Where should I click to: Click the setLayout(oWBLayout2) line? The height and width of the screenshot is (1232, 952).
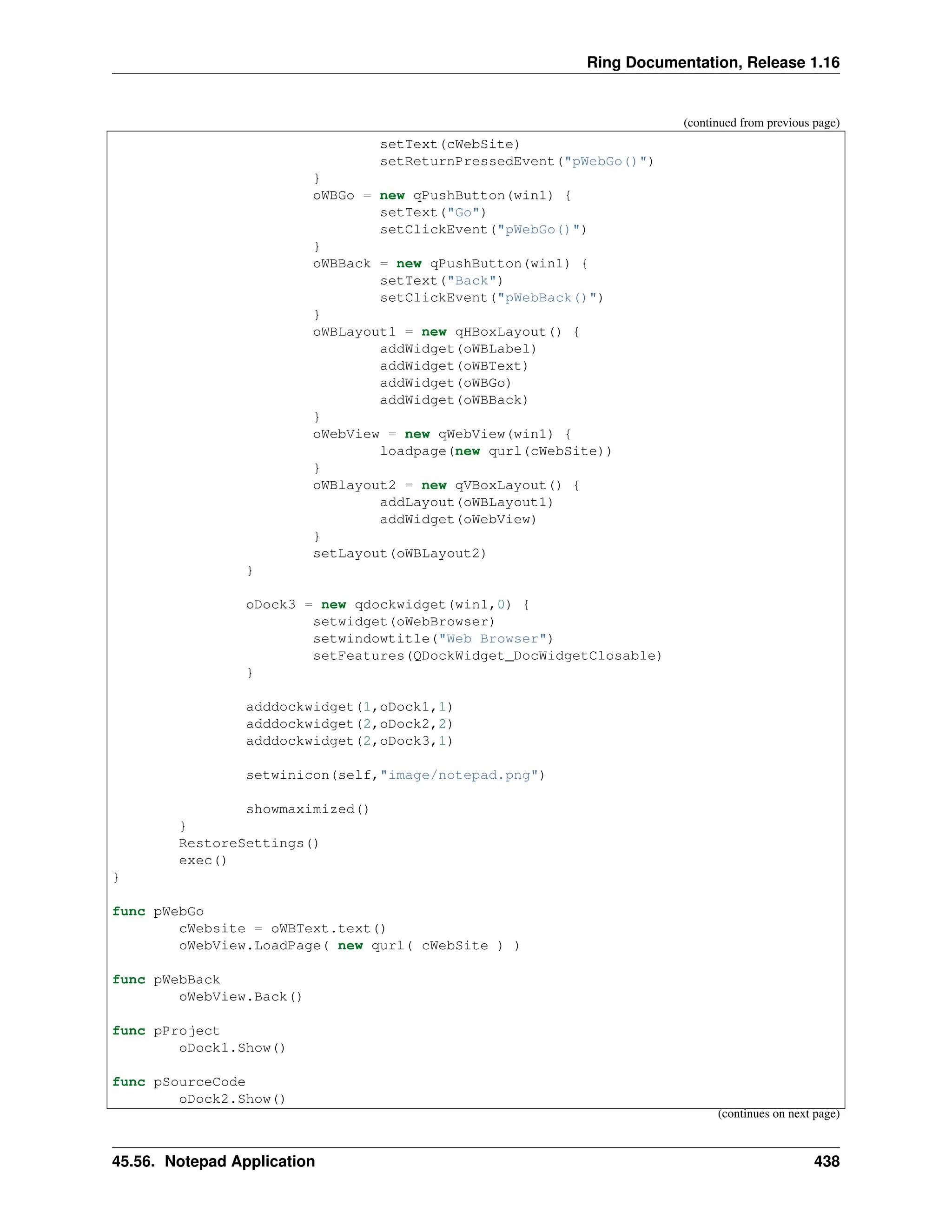coord(399,554)
